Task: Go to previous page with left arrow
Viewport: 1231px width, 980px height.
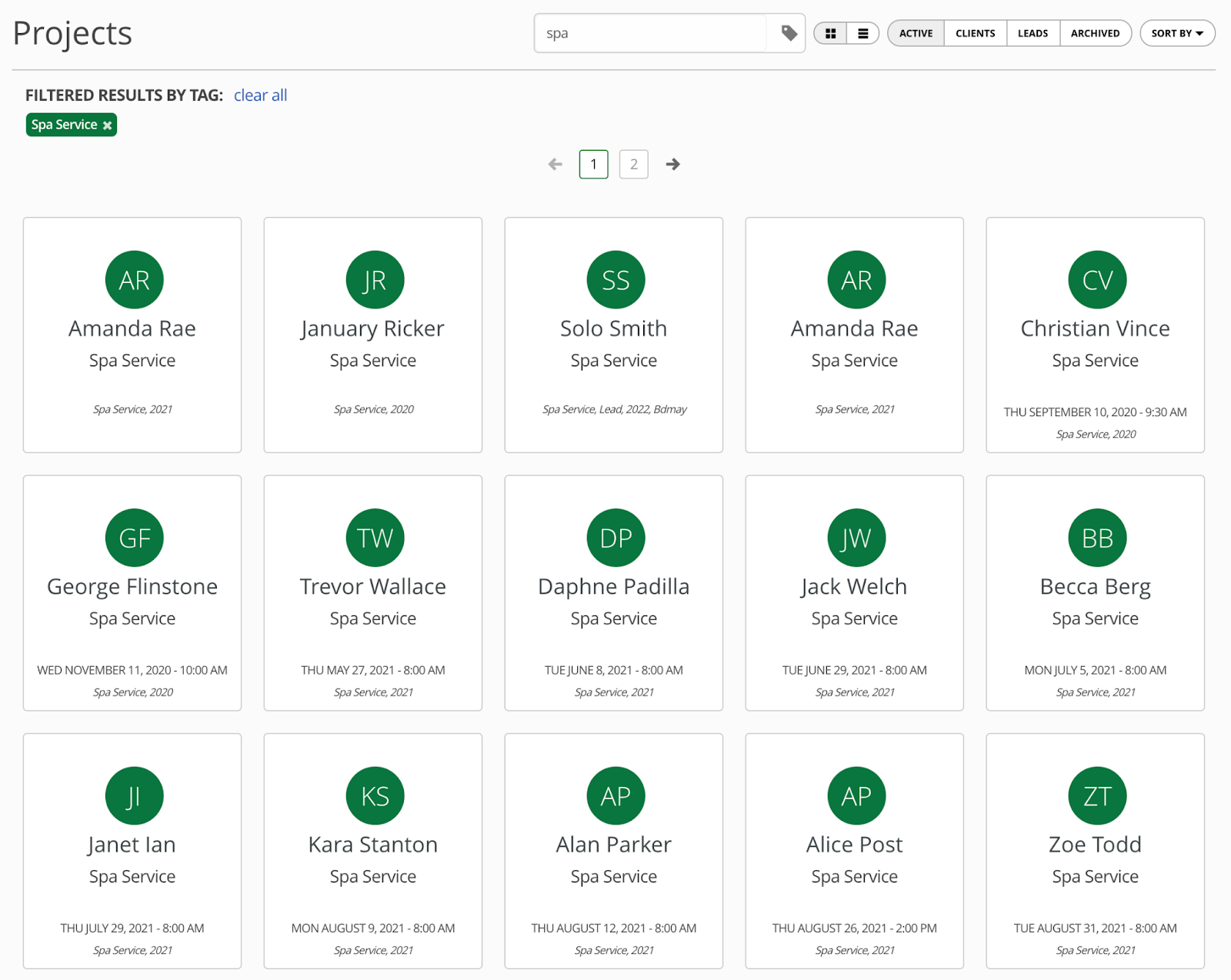Action: [x=555, y=165]
